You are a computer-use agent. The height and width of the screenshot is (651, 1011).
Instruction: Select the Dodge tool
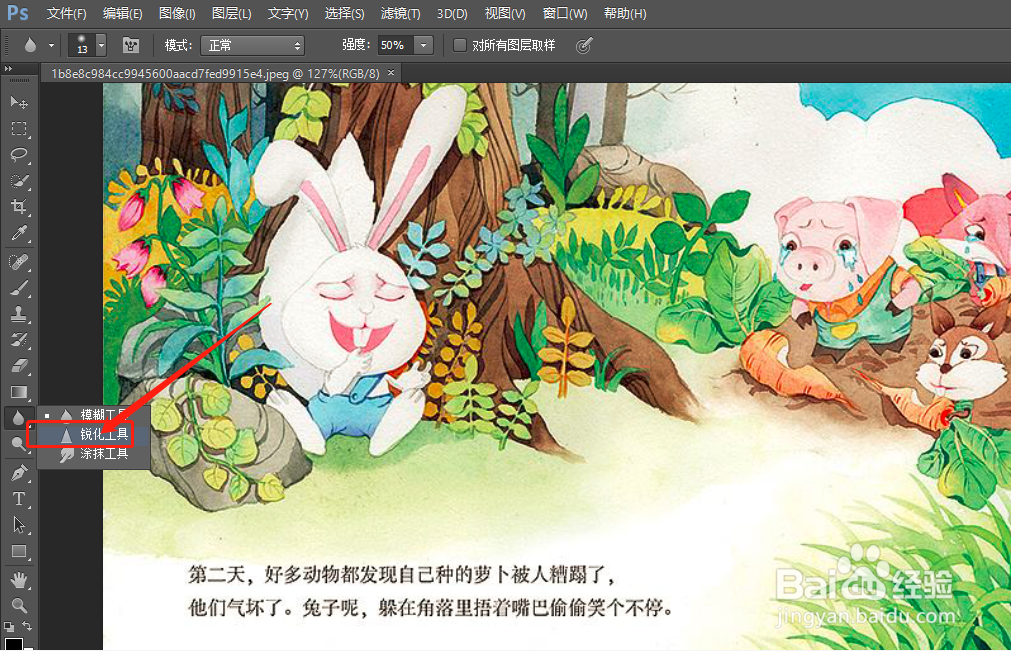19,443
